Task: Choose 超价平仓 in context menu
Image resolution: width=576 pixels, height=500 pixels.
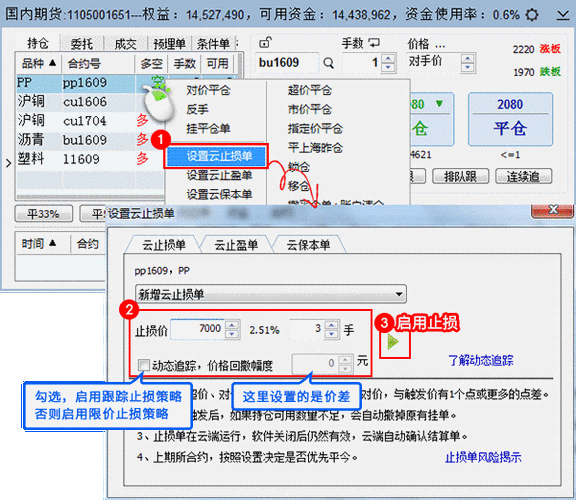Action: (310, 90)
